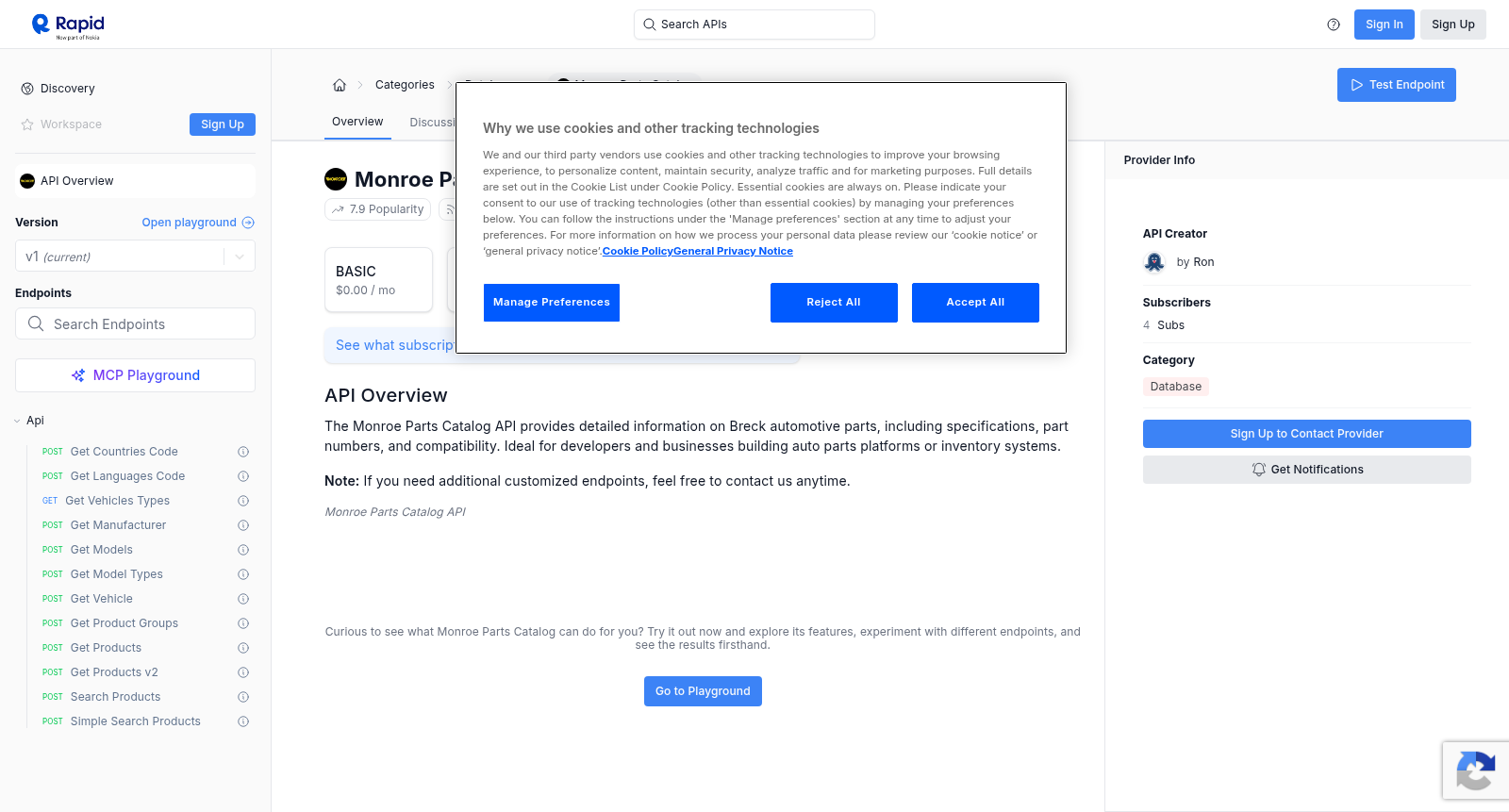Image resolution: width=1509 pixels, height=812 pixels.
Task: Click info icon for Search Products
Action: (x=243, y=697)
